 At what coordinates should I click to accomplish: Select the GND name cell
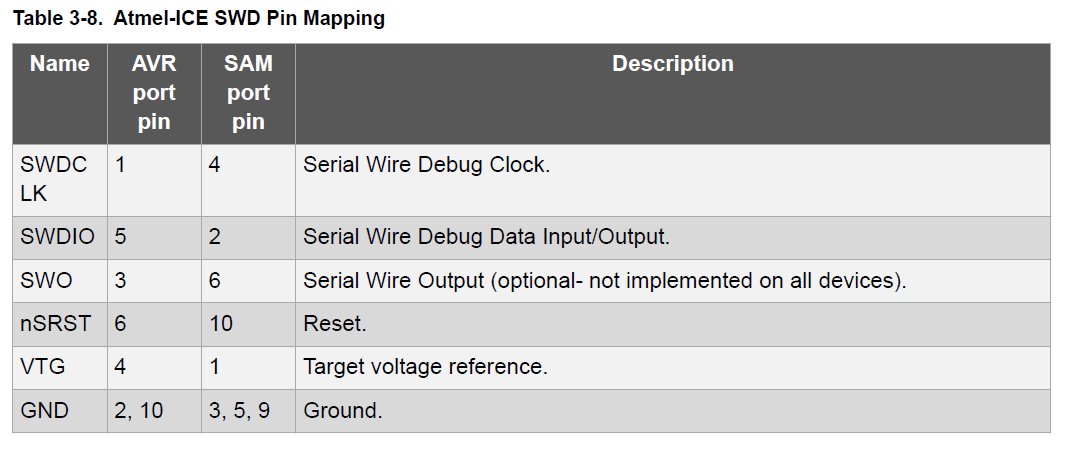45,410
